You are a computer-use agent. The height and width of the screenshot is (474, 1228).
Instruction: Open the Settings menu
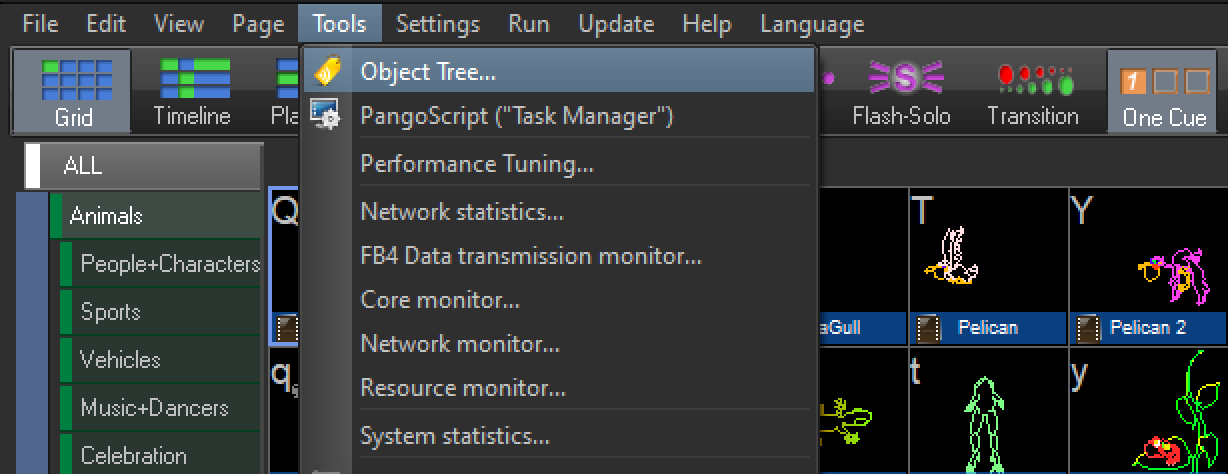click(437, 23)
